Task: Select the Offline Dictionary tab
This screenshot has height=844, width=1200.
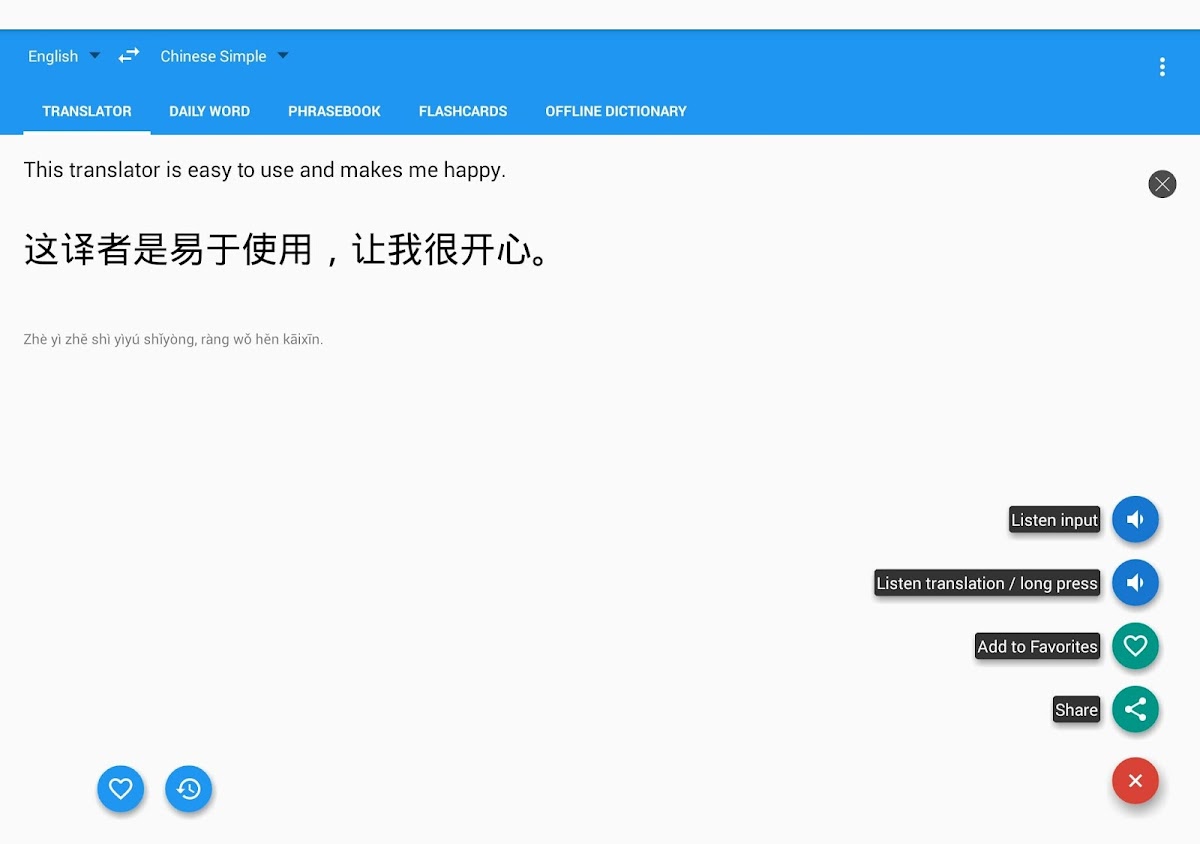Action: (616, 111)
